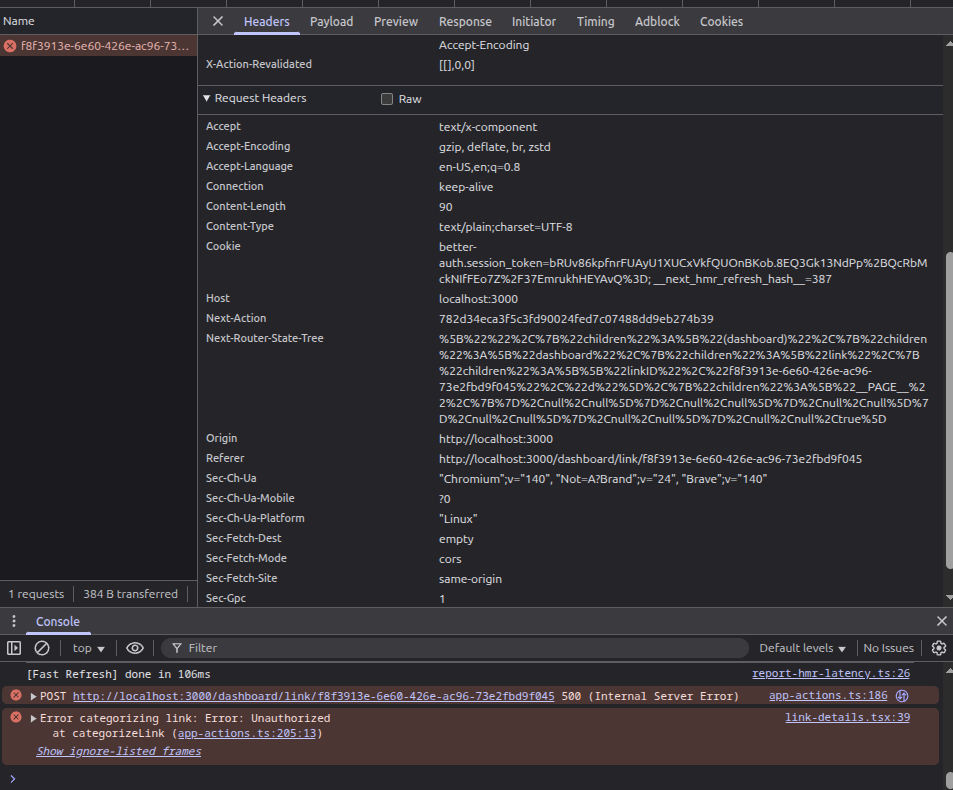The height and width of the screenshot is (790, 953).
Task: Switch to the Response tab
Action: coord(465,21)
